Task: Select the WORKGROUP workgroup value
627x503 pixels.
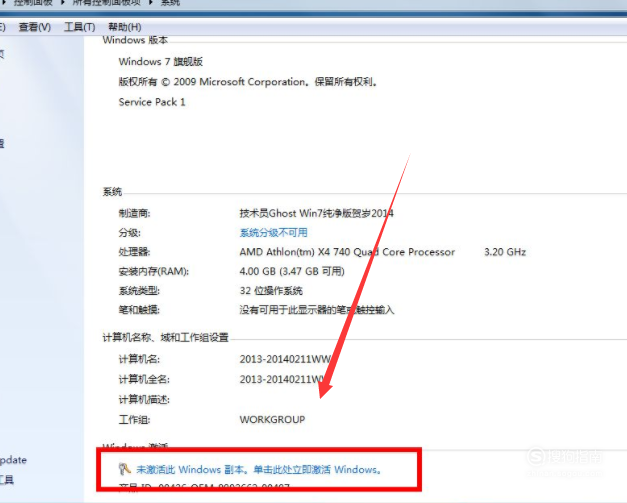Action: [272, 419]
